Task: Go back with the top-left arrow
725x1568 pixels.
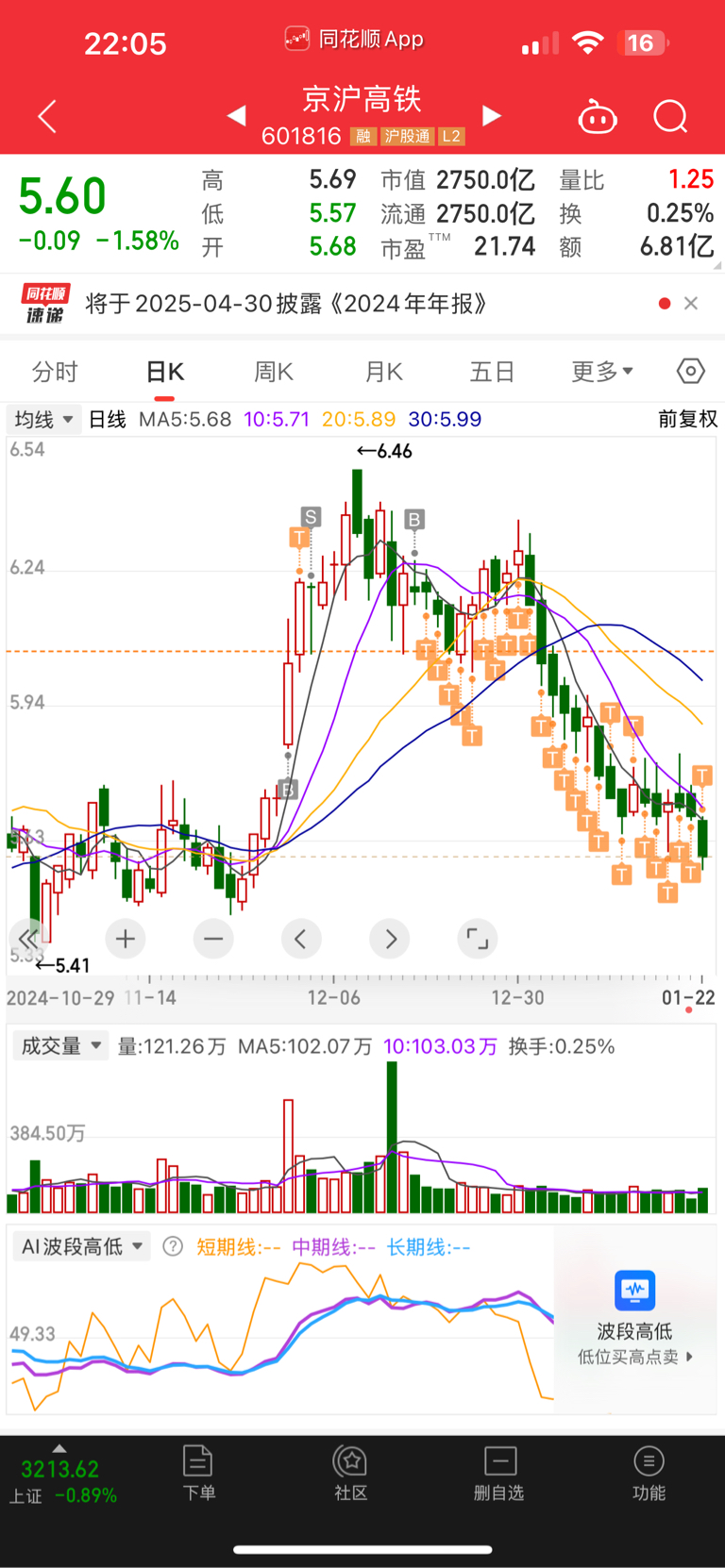Action: pos(47,116)
